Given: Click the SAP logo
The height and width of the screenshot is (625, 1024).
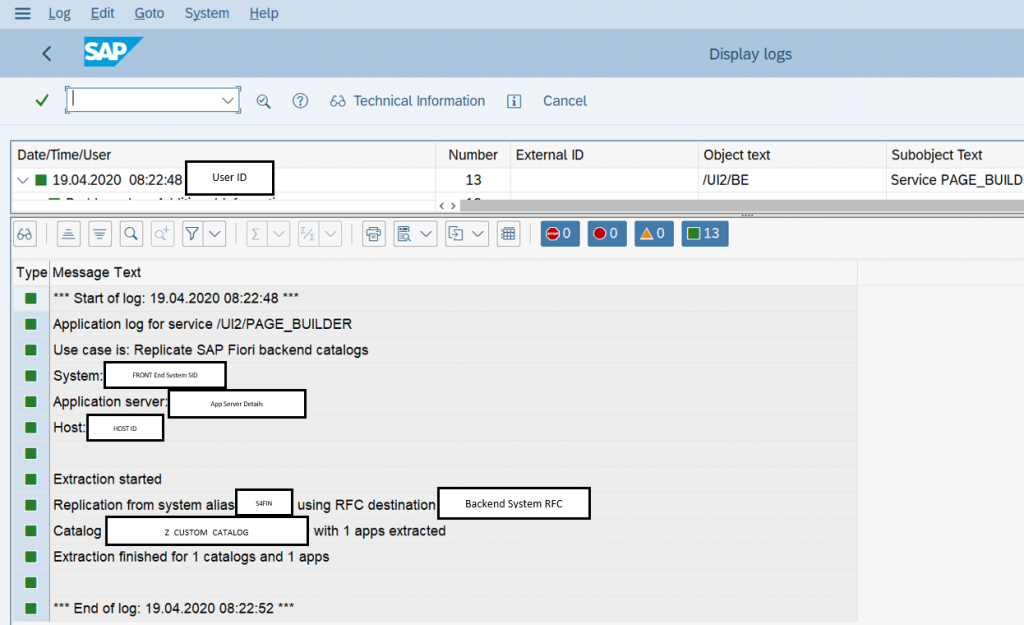Looking at the screenshot, I should [113, 52].
